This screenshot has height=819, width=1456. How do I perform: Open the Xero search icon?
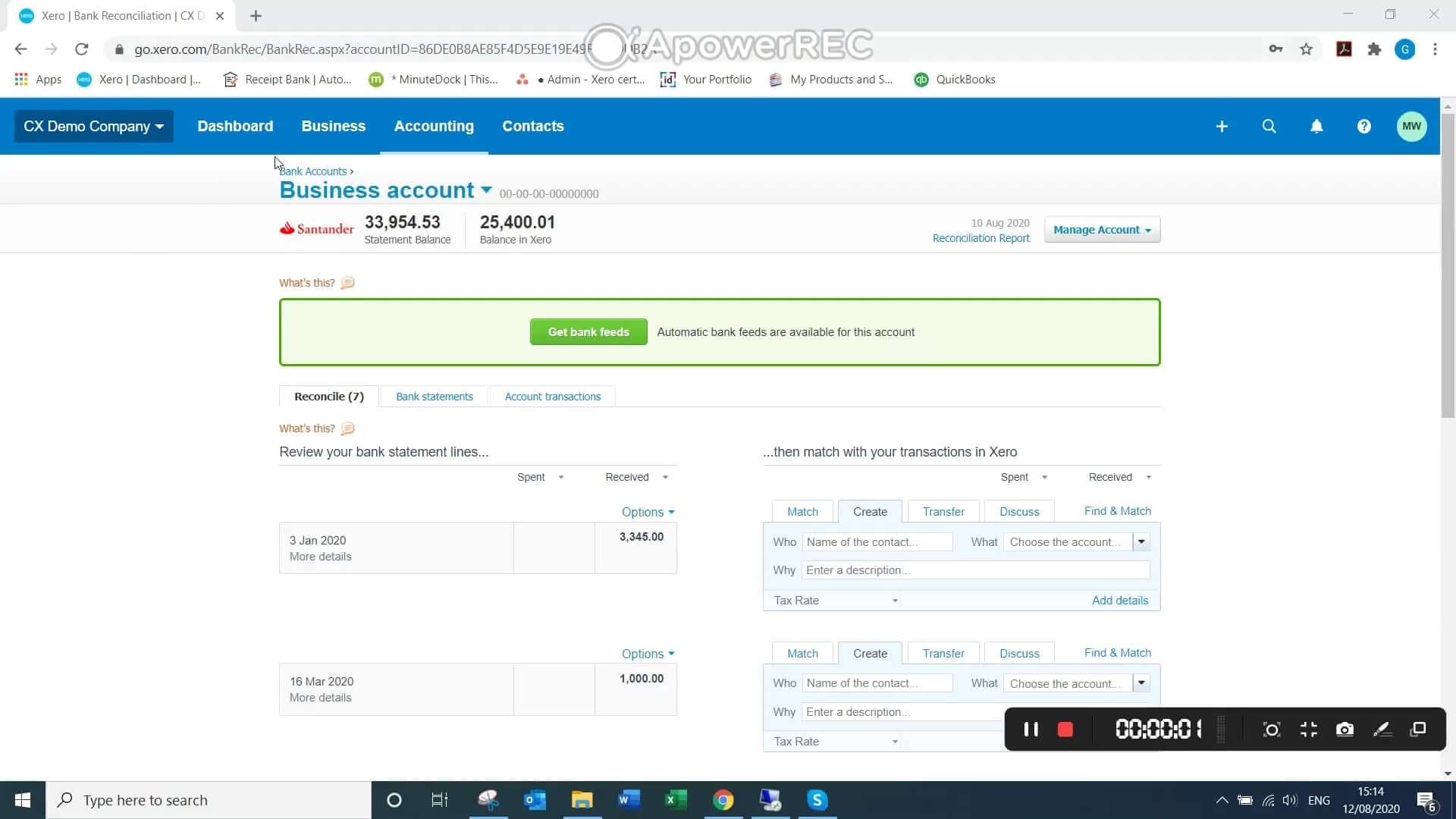pyautogui.click(x=1269, y=126)
